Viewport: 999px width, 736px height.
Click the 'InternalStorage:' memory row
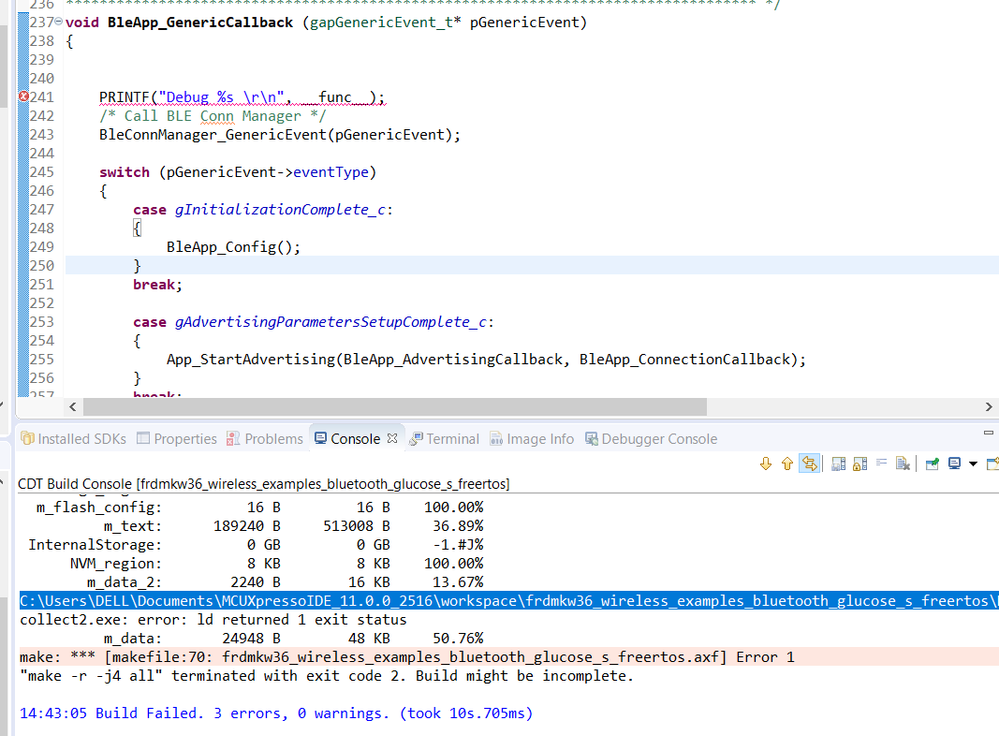click(x=255, y=545)
